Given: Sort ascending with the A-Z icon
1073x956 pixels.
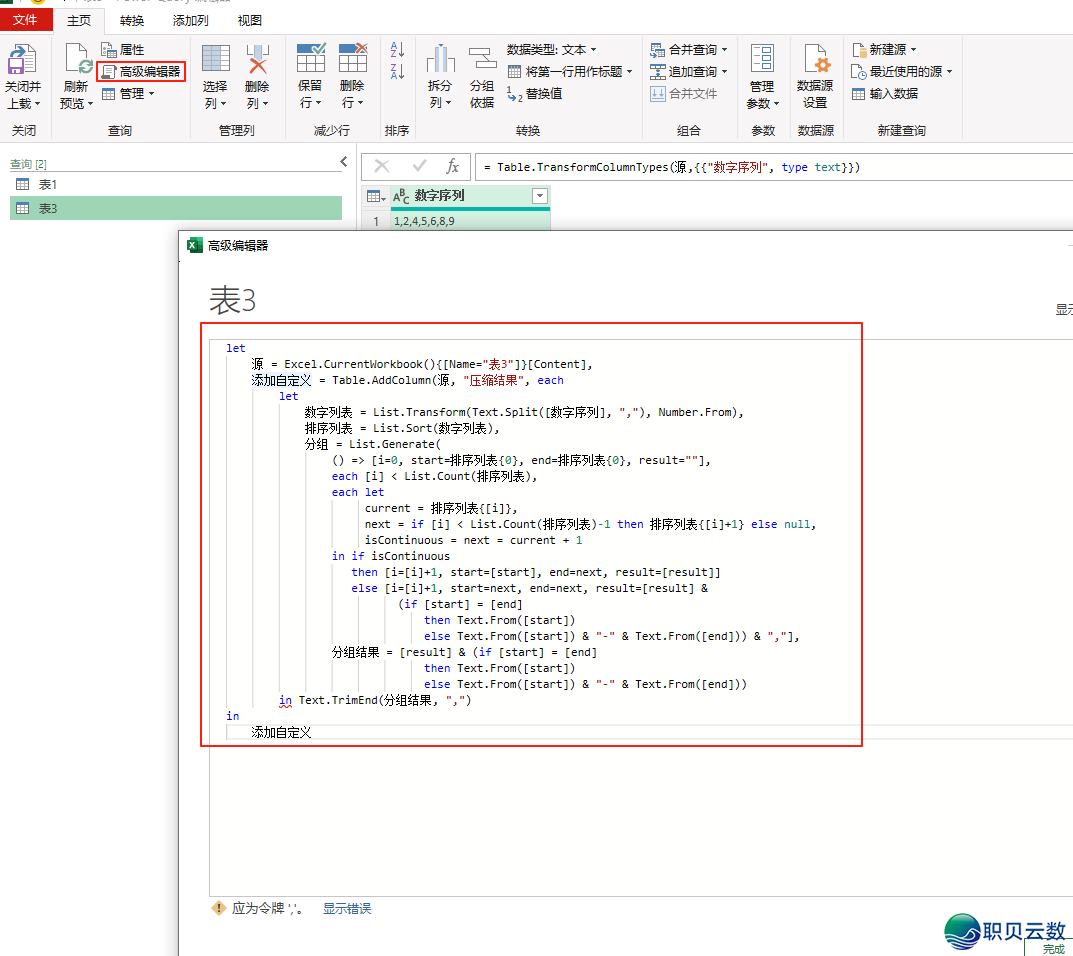Looking at the screenshot, I should coord(397,49).
